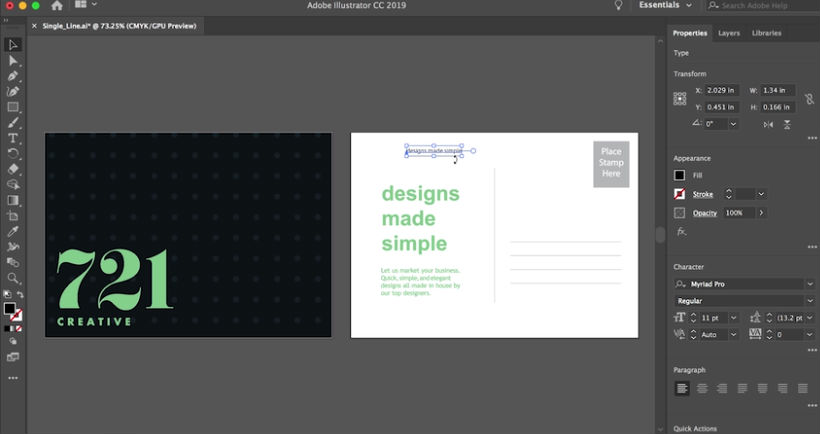Select the Type tool
The width and height of the screenshot is (820, 434).
pyautogui.click(x=13, y=138)
